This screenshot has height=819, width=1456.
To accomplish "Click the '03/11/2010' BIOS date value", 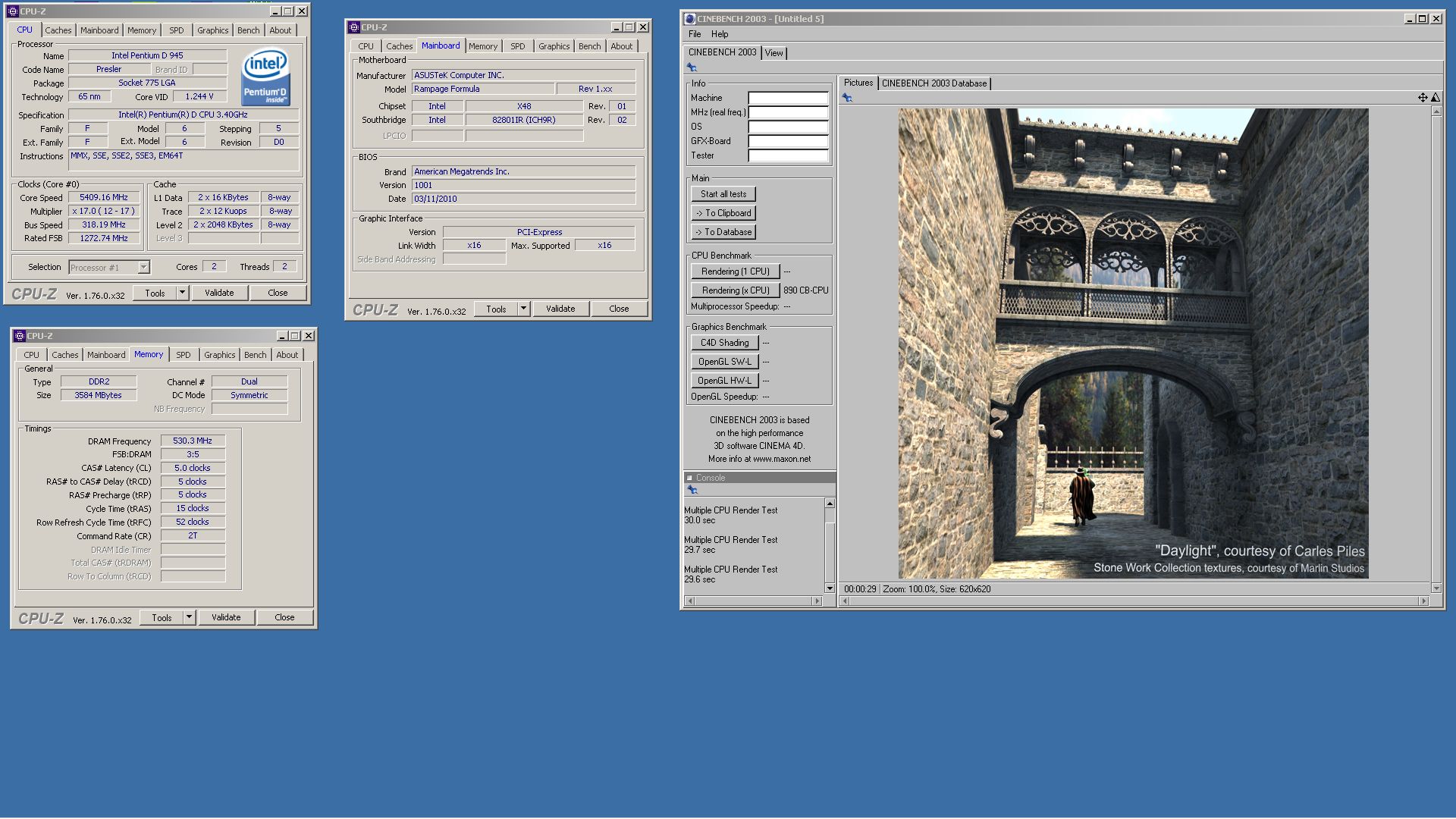I will pyautogui.click(x=523, y=199).
